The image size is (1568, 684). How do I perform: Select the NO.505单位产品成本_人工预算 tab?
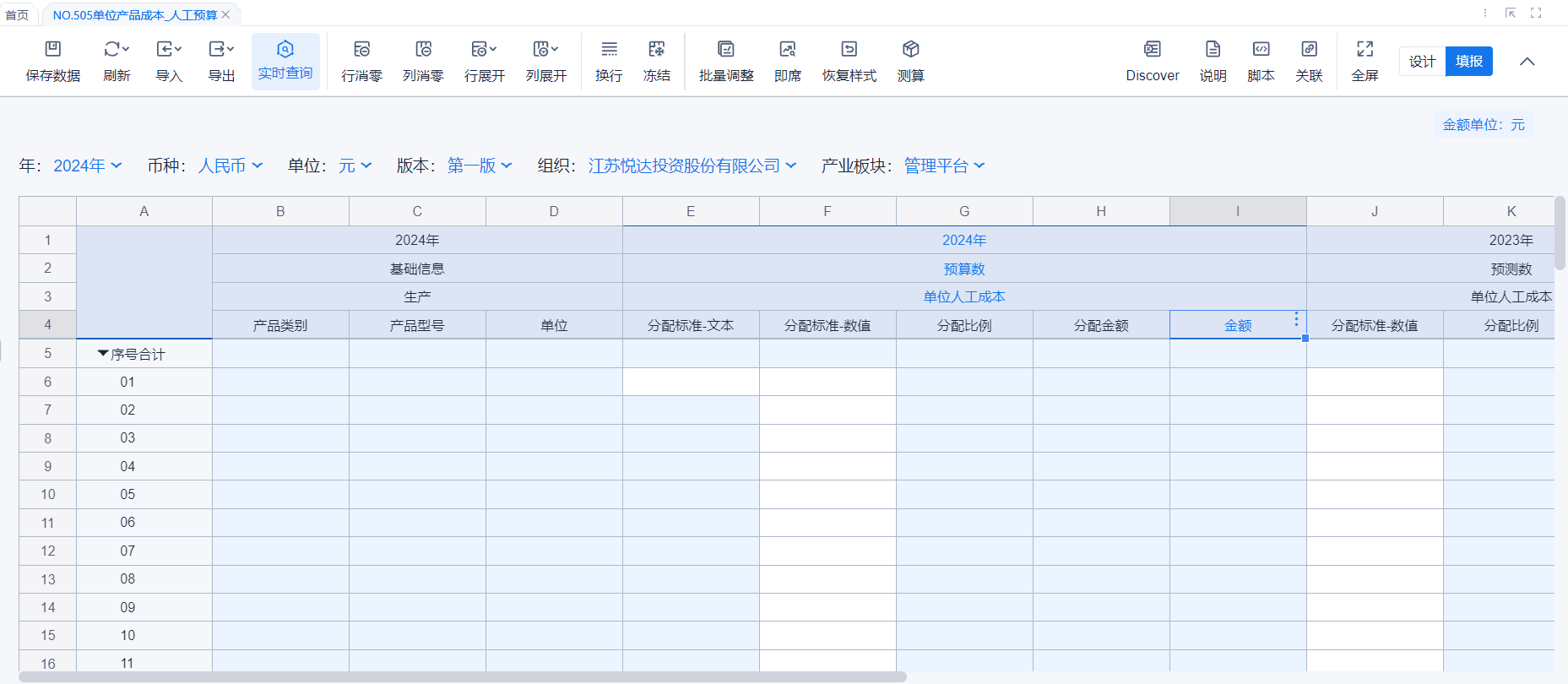134,15
